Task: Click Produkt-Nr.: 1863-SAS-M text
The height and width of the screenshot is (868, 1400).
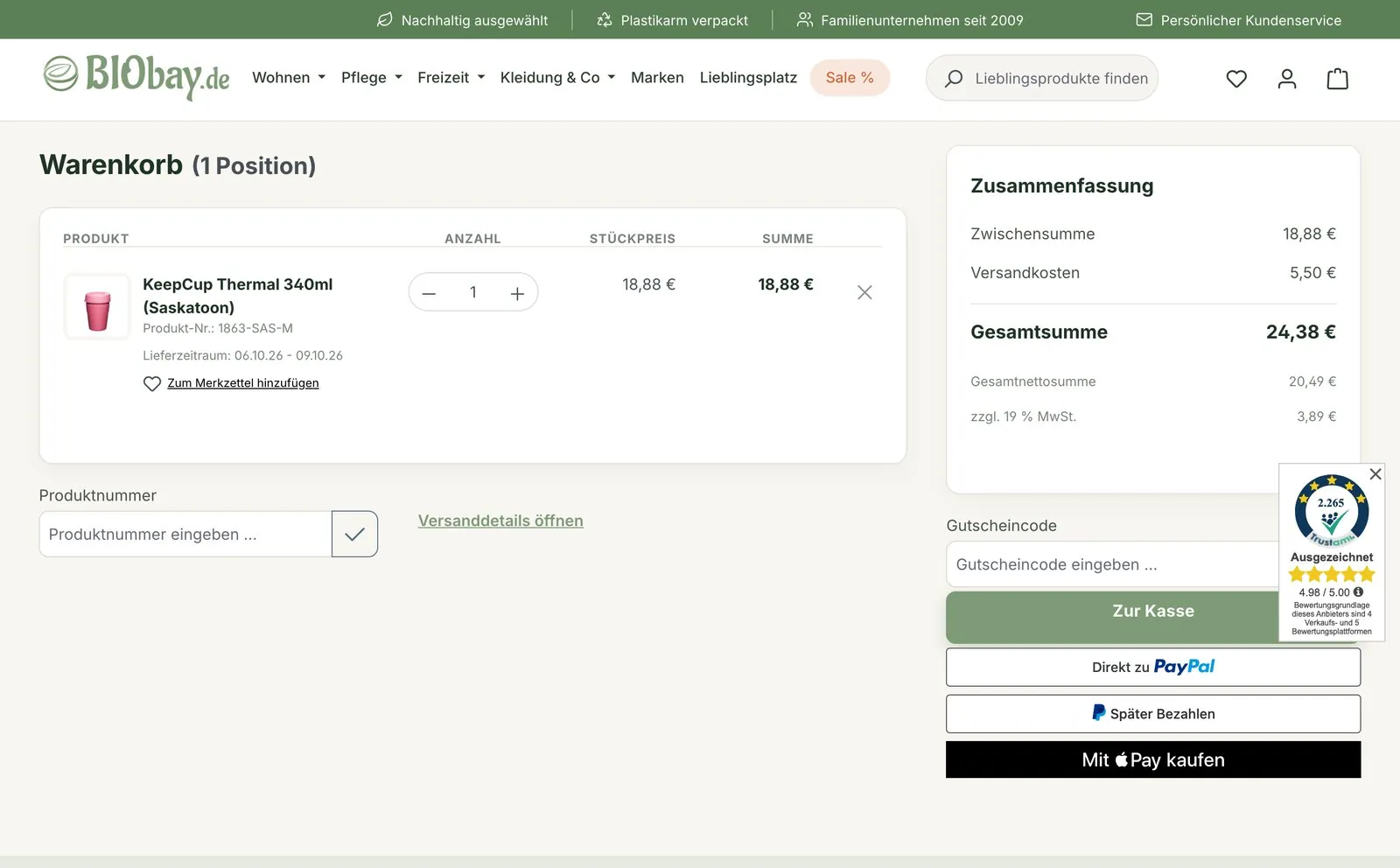Action: tap(218, 328)
